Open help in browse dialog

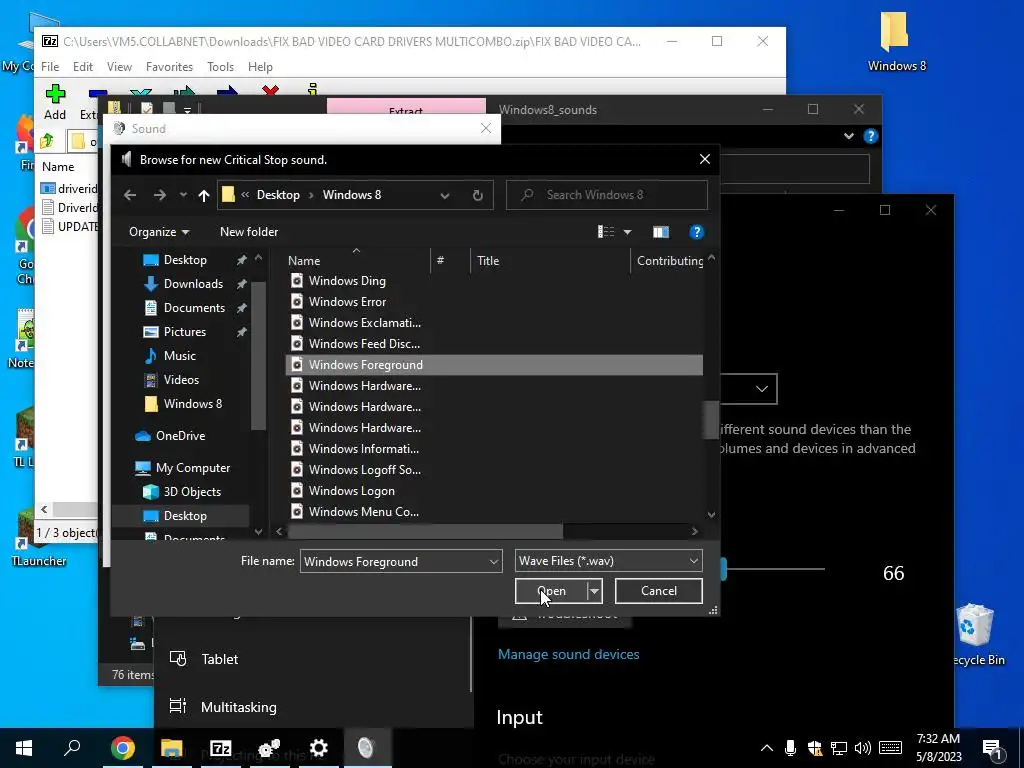point(697,232)
